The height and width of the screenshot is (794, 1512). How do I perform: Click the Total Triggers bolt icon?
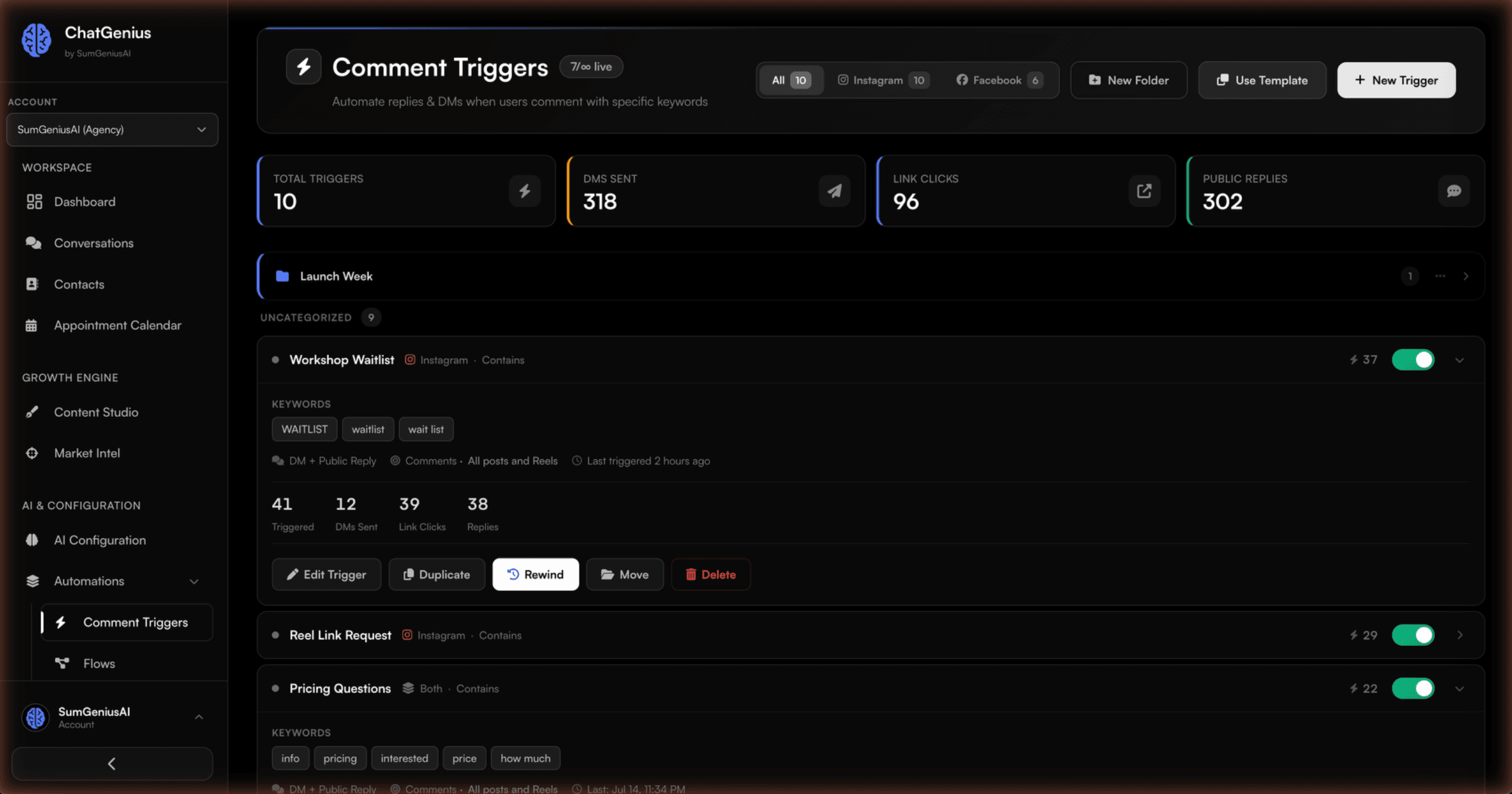click(524, 191)
